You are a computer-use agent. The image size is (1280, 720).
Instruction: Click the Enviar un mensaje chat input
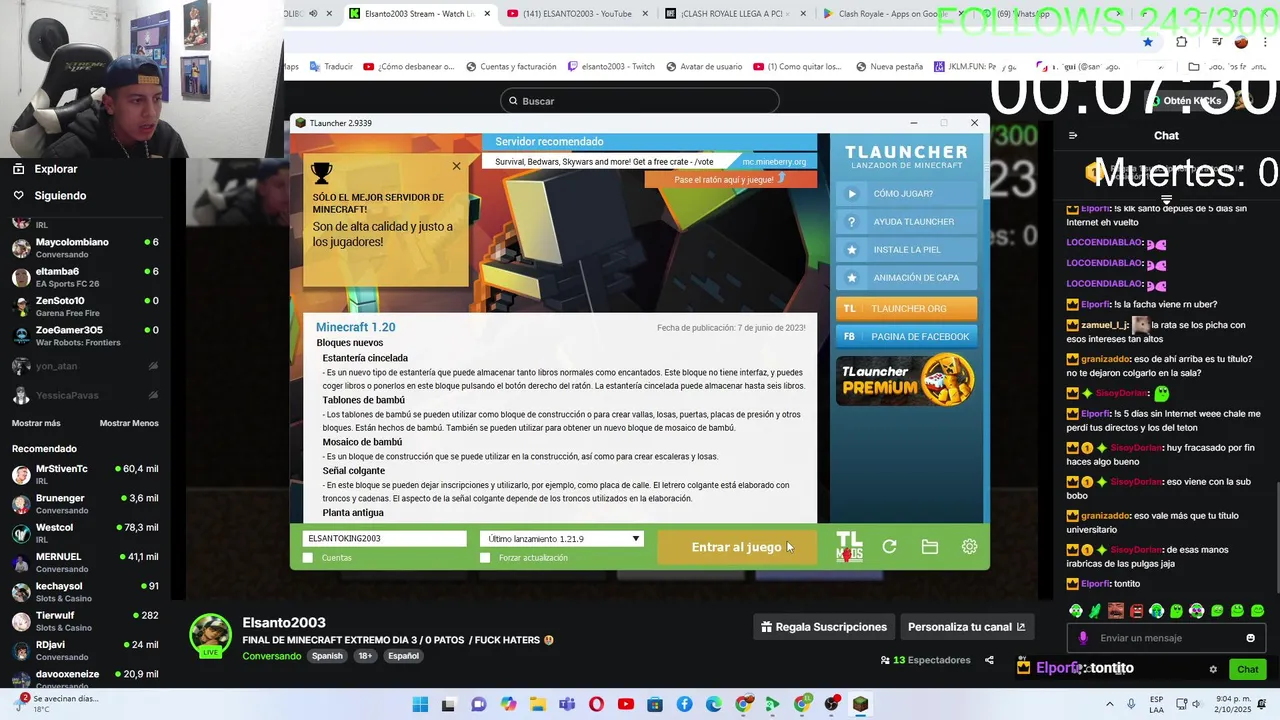(1165, 638)
